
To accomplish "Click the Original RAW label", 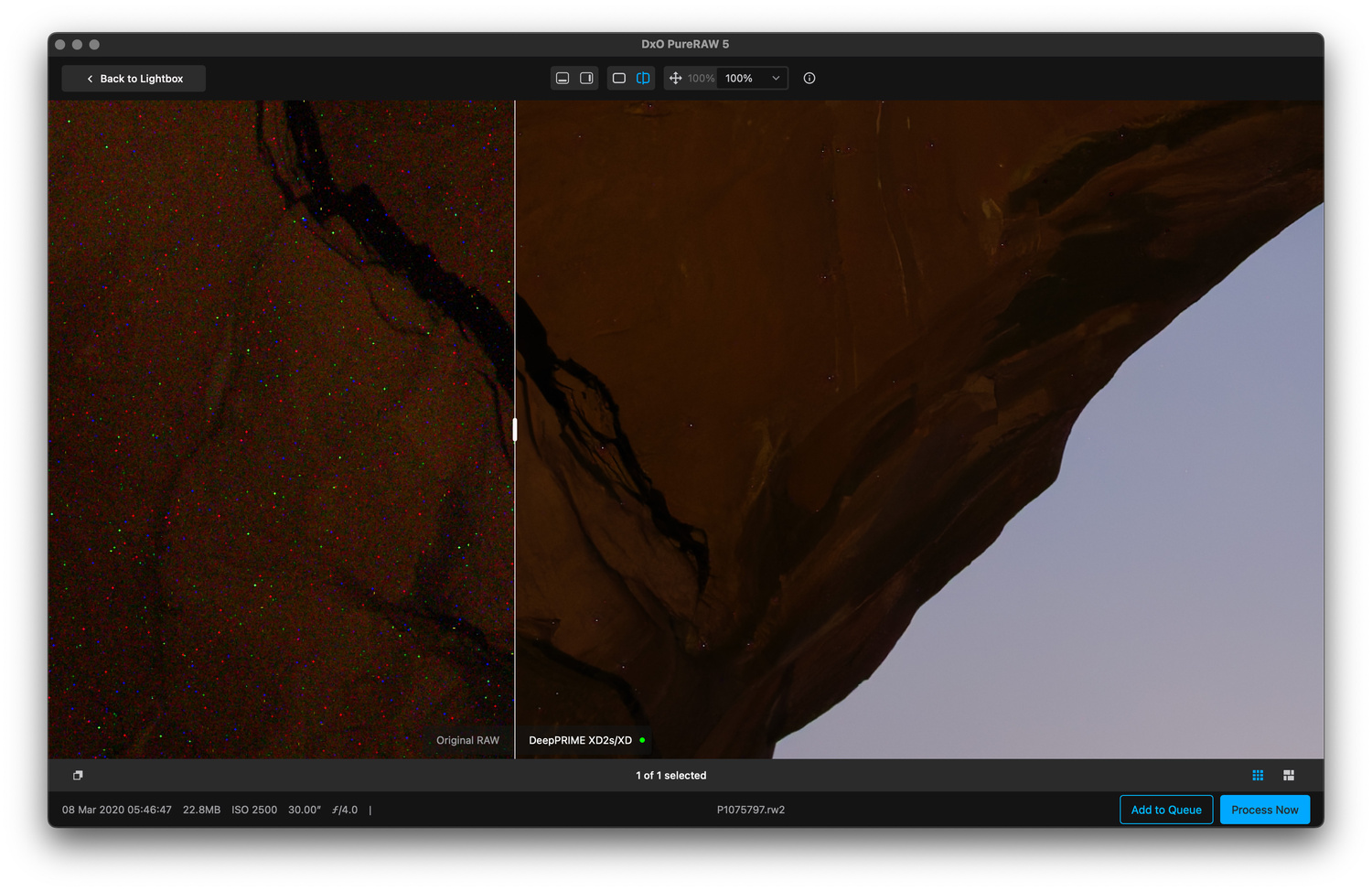I will tap(467, 740).
